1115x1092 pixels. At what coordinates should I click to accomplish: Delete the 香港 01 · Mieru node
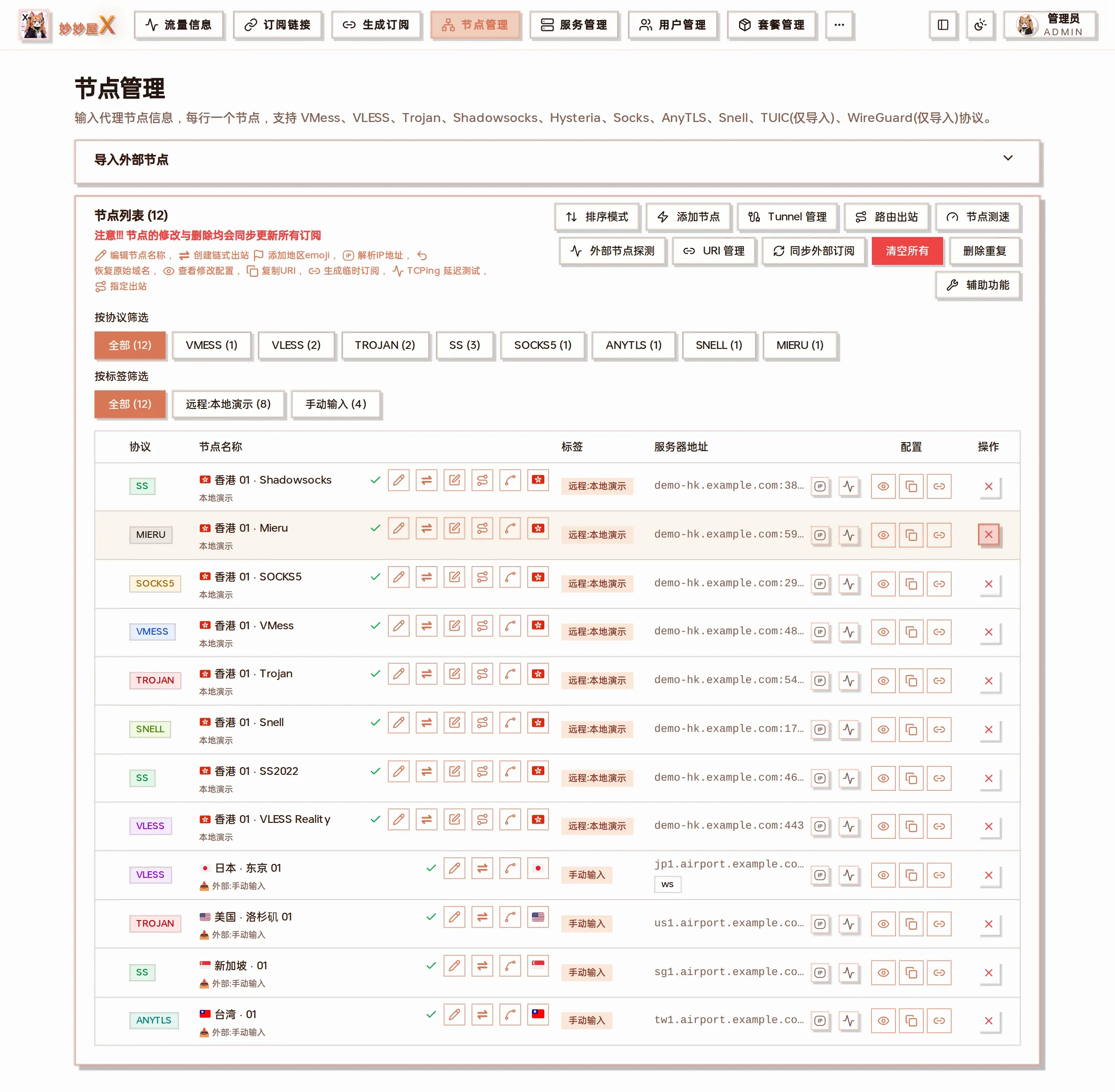pyautogui.click(x=988, y=534)
